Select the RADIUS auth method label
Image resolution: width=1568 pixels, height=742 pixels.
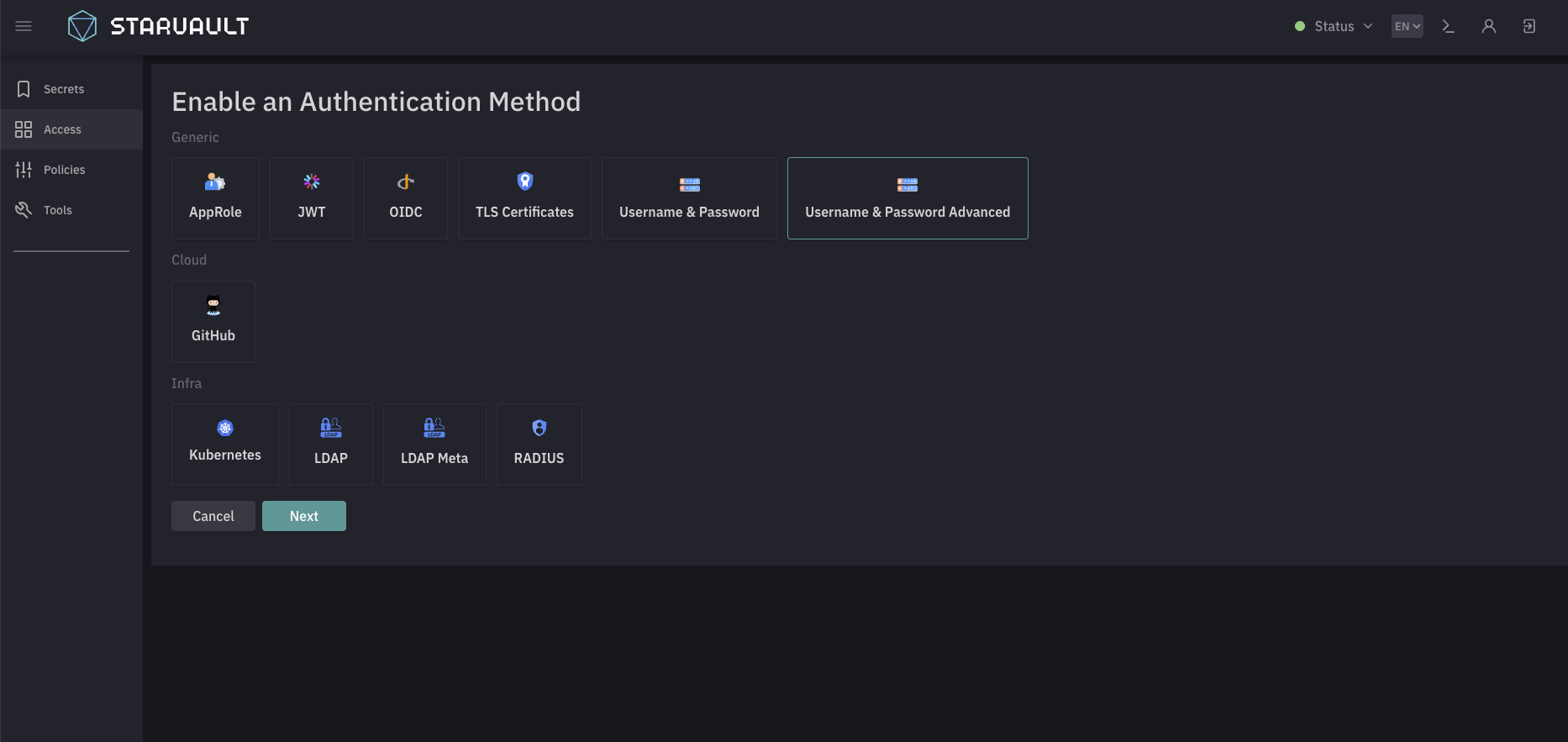[x=539, y=458]
